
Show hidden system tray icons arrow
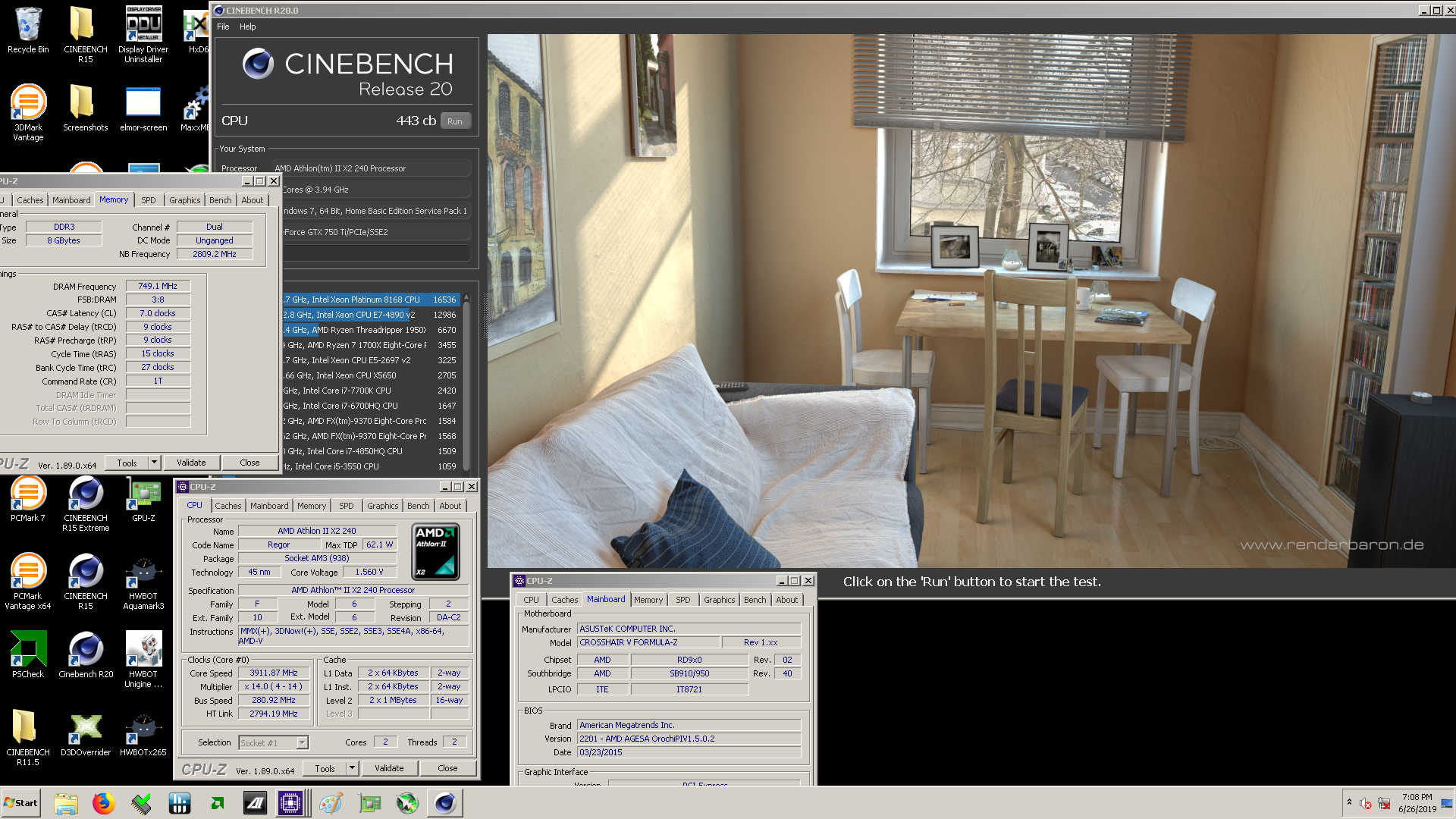pyautogui.click(x=1349, y=802)
